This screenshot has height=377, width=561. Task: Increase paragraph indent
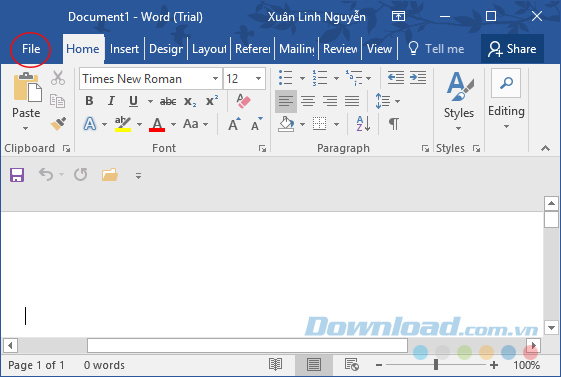coord(418,78)
